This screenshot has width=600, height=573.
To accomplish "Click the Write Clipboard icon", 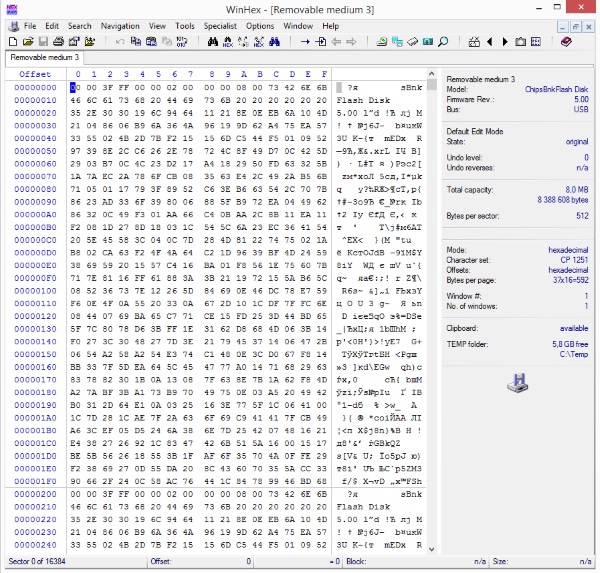I will click(151, 41).
